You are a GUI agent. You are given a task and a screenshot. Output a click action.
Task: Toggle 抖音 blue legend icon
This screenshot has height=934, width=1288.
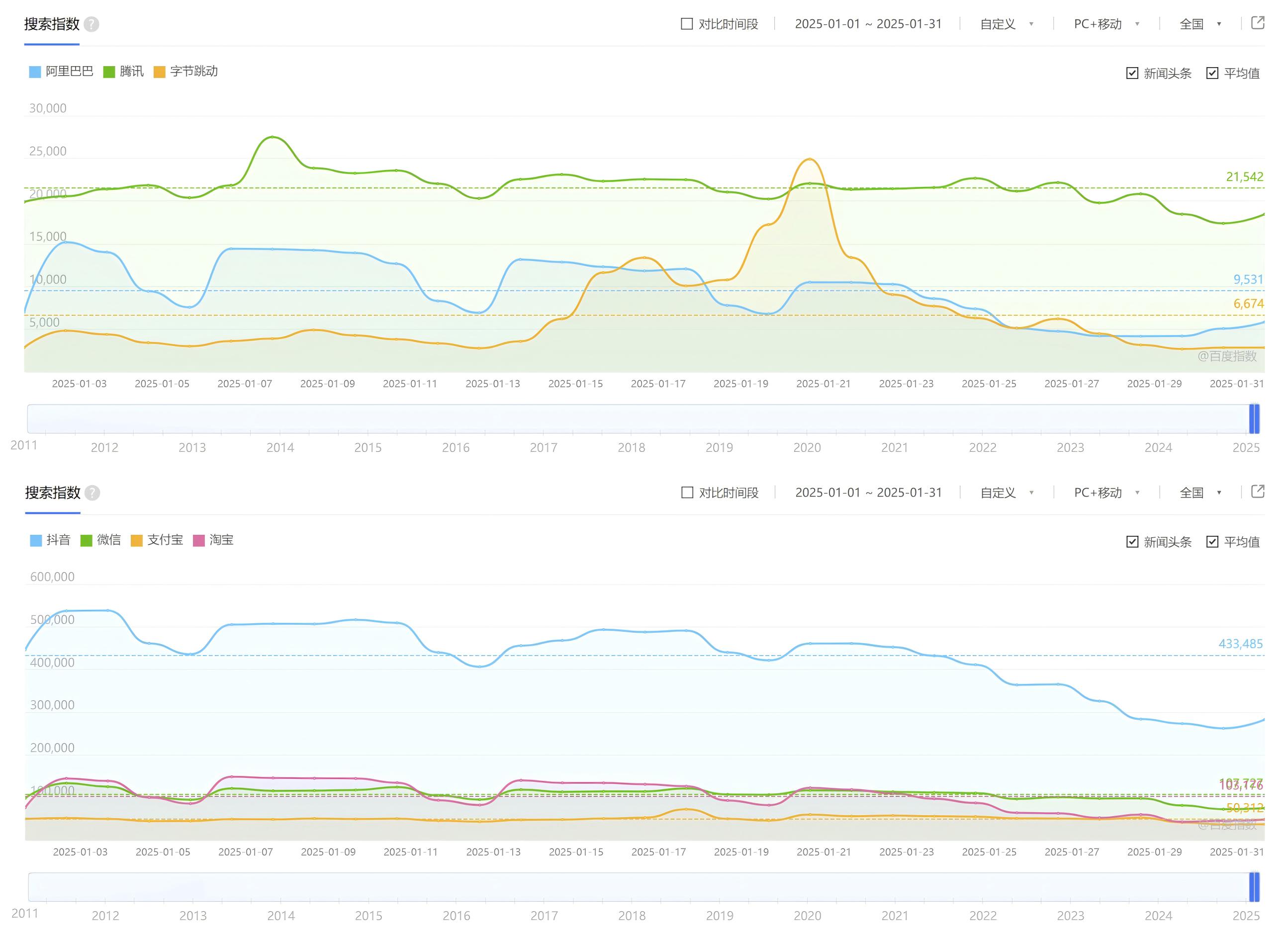pyautogui.click(x=36, y=540)
